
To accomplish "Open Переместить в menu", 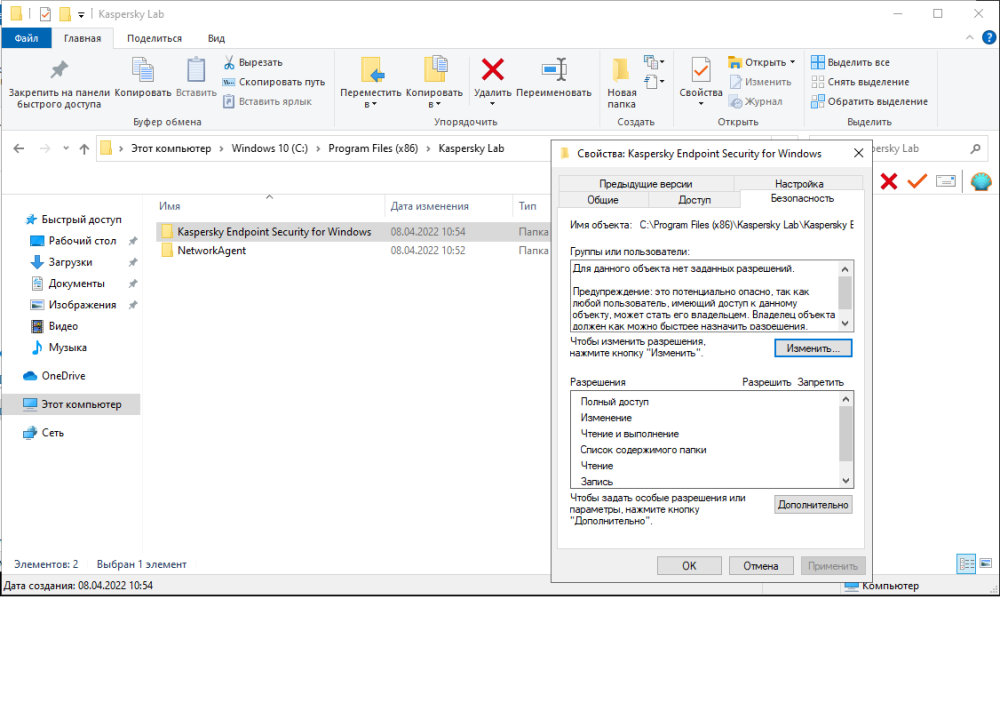I will pos(371,83).
